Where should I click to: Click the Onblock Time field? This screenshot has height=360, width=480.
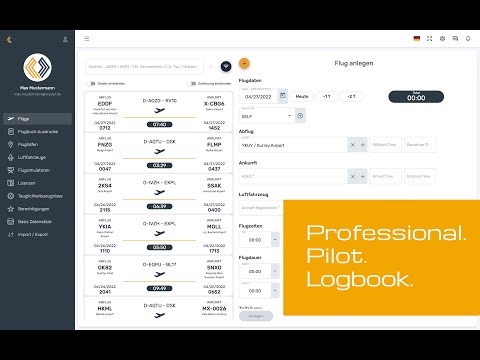(419, 176)
